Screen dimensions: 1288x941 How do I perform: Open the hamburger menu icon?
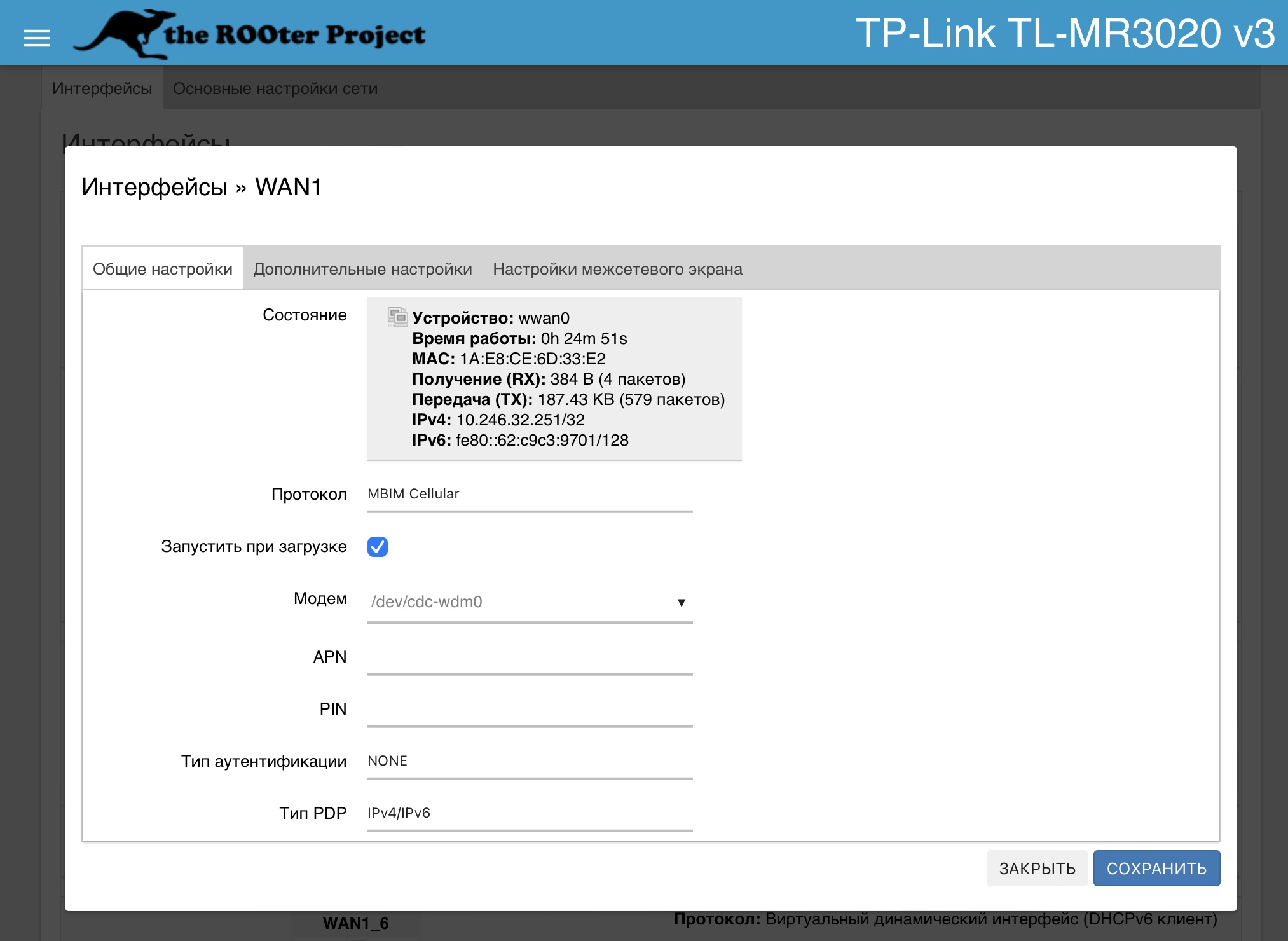[36, 38]
